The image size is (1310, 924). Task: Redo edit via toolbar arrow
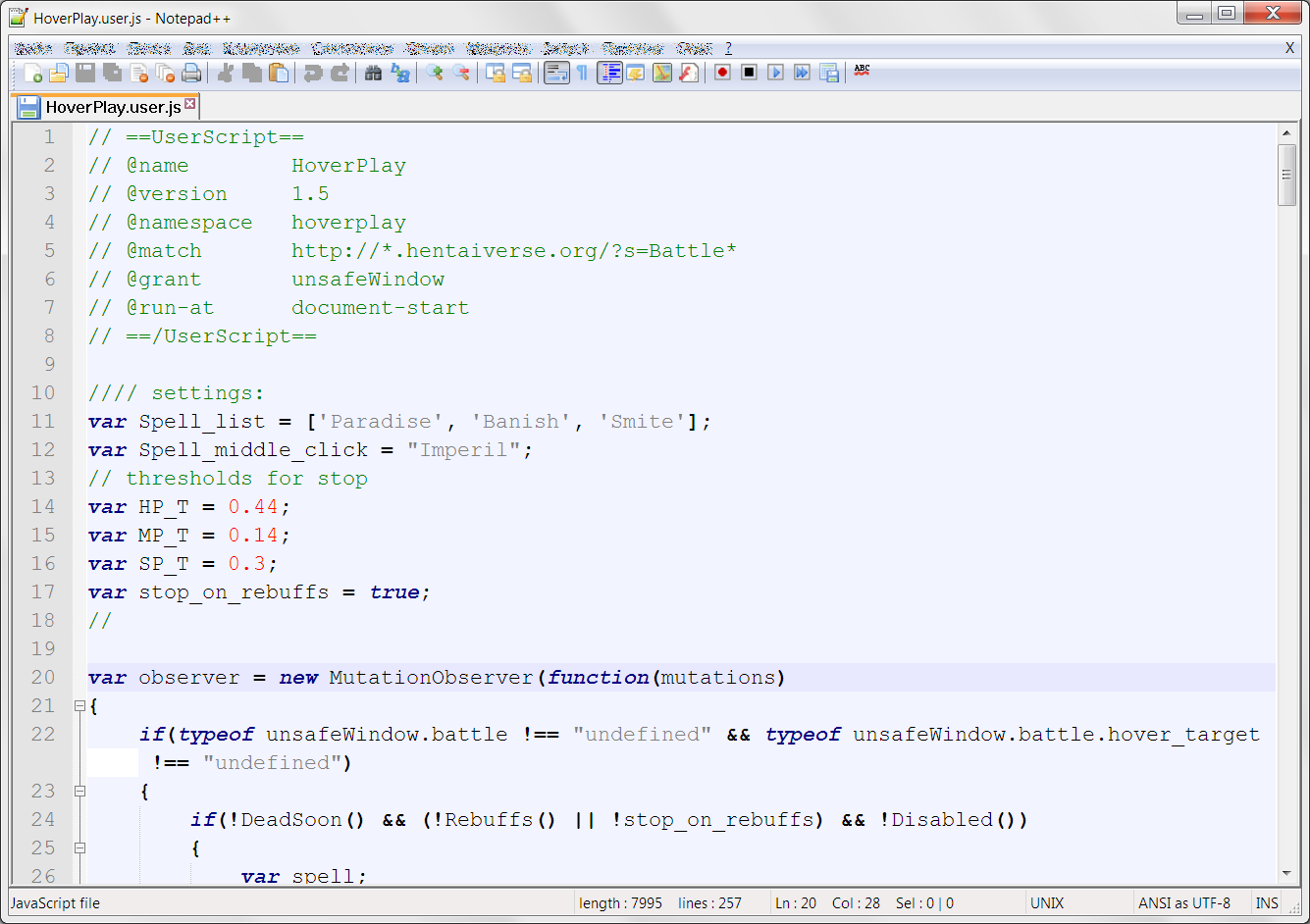tap(340, 73)
